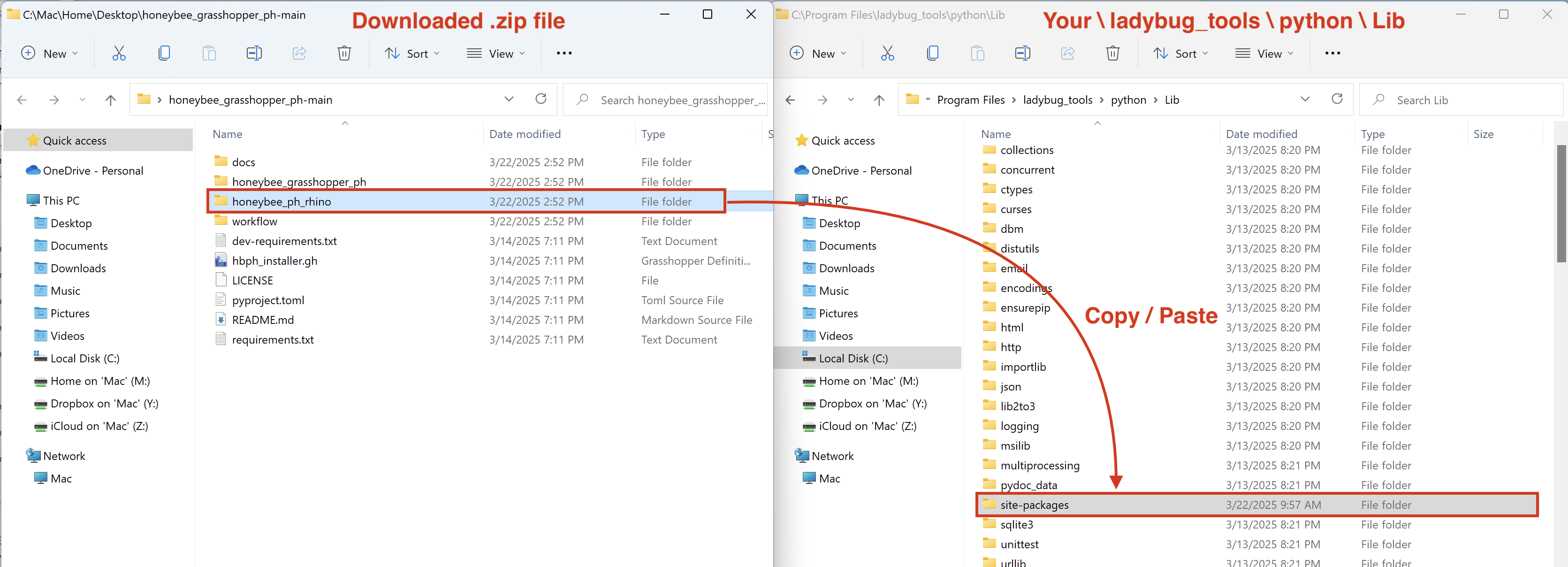The width and height of the screenshot is (1568, 567).
Task: Click the New button in the left window
Action: 50,53
